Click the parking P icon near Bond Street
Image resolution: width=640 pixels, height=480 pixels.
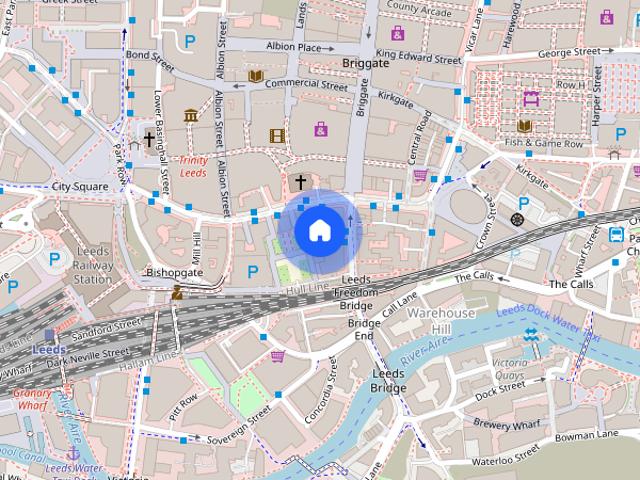pyautogui.click(x=189, y=40)
